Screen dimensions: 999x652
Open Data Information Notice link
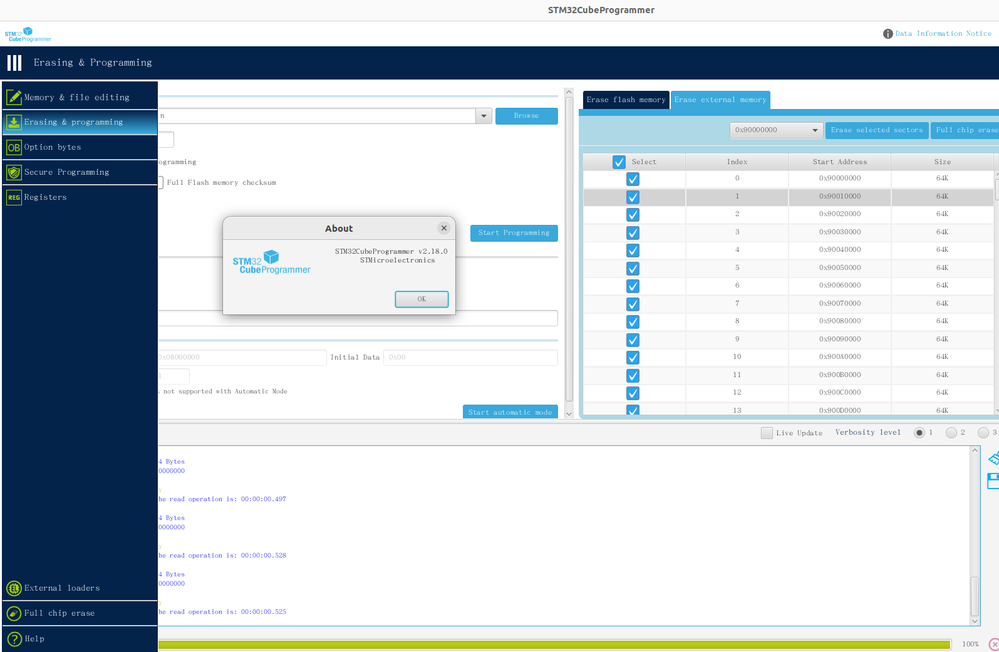pyautogui.click(x=943, y=34)
